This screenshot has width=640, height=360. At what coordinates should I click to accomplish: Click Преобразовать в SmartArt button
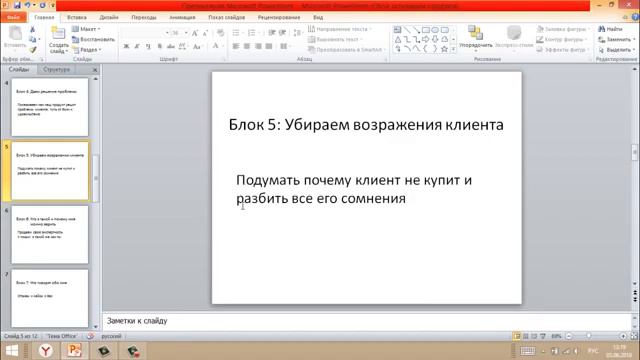[x=347, y=49]
